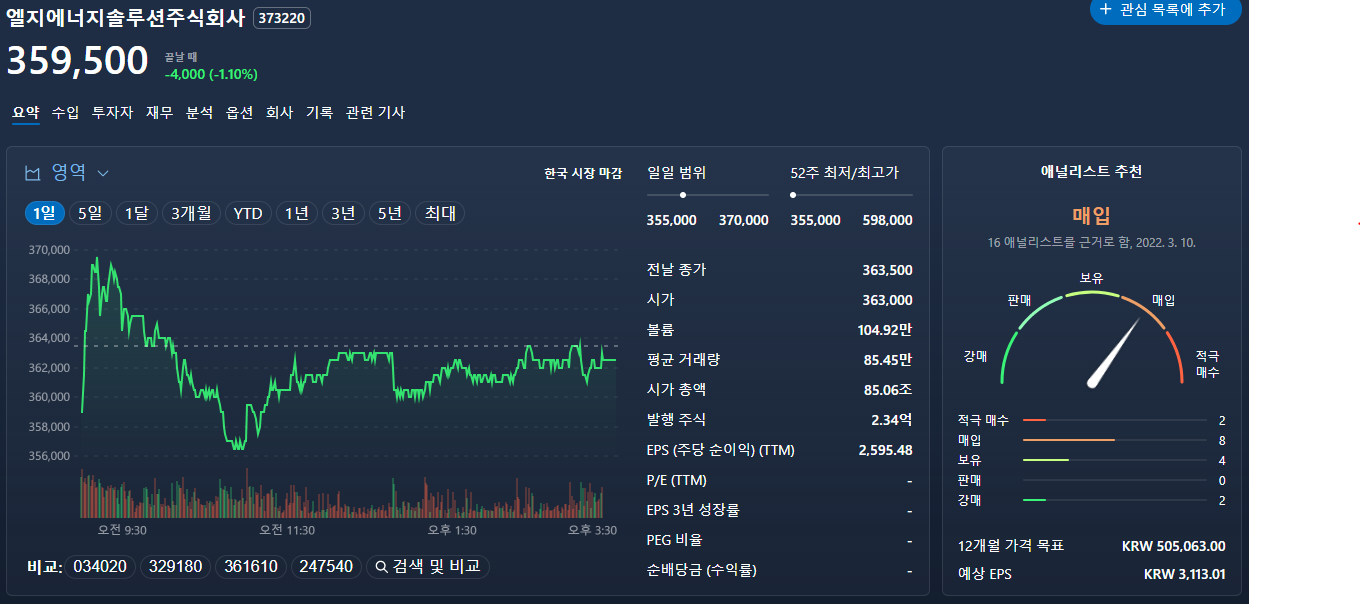Compare with ticker 034020

pyautogui.click(x=101, y=567)
